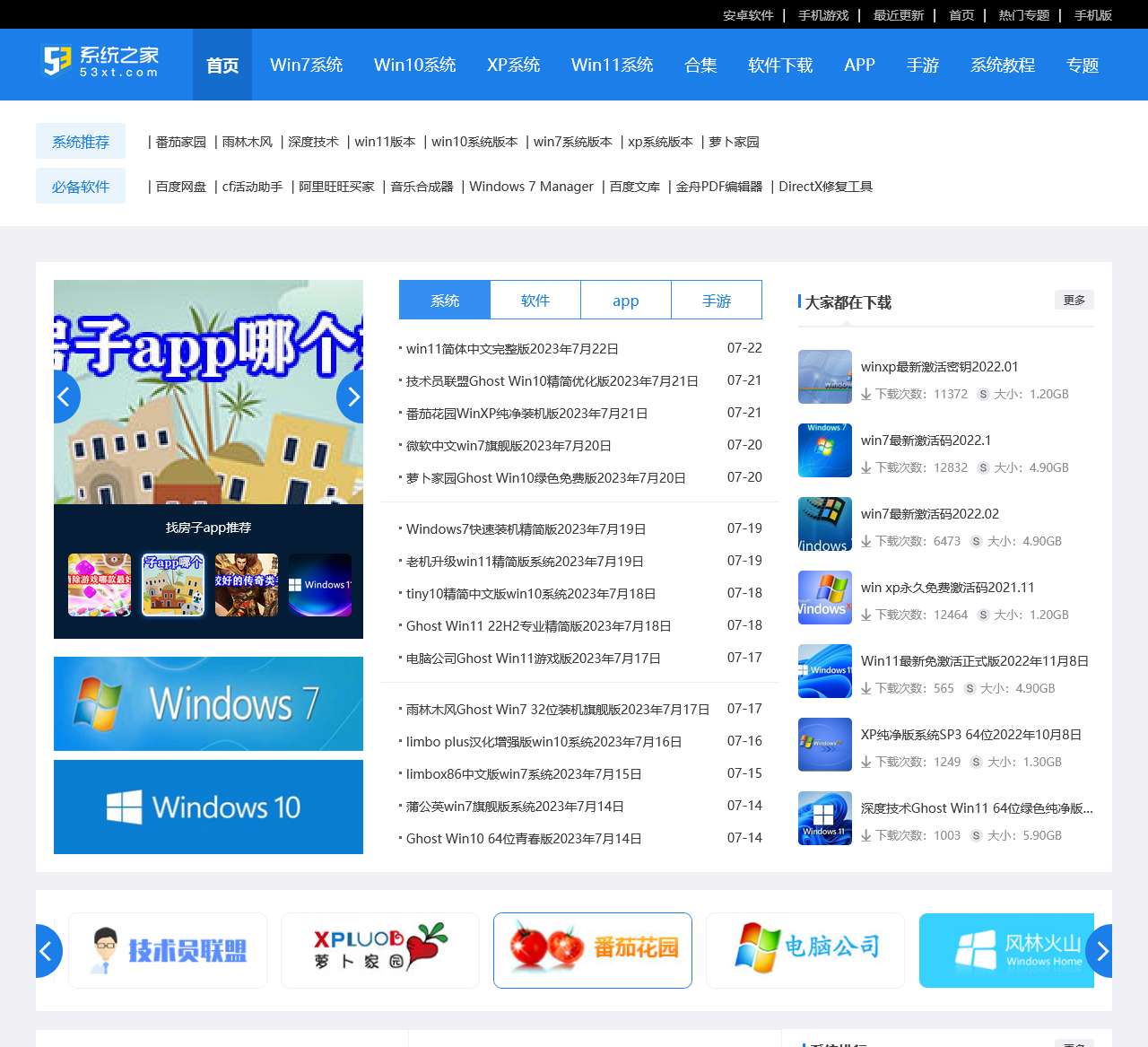
Task: Open Win10系统 in the navigation bar
Action: point(414,65)
